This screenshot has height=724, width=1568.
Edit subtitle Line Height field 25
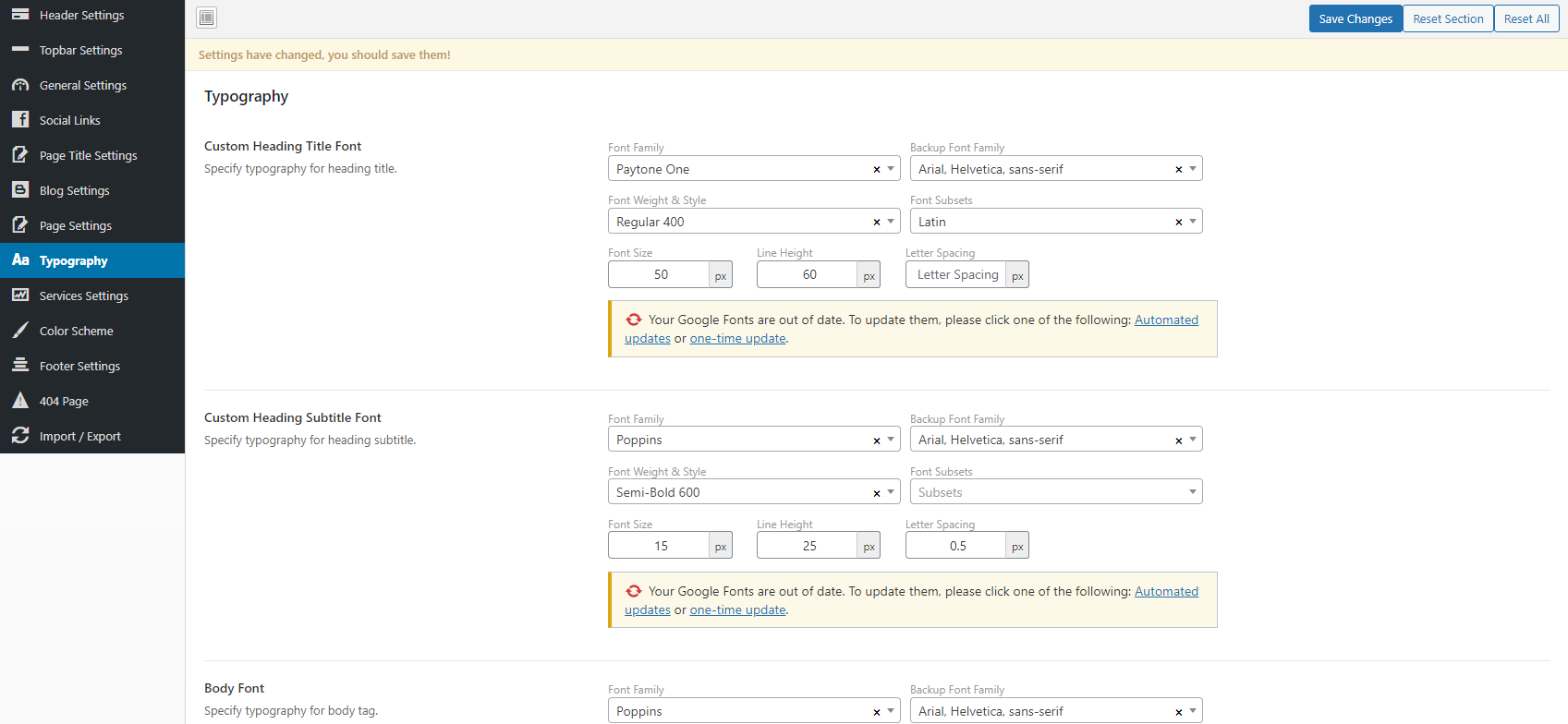808,546
